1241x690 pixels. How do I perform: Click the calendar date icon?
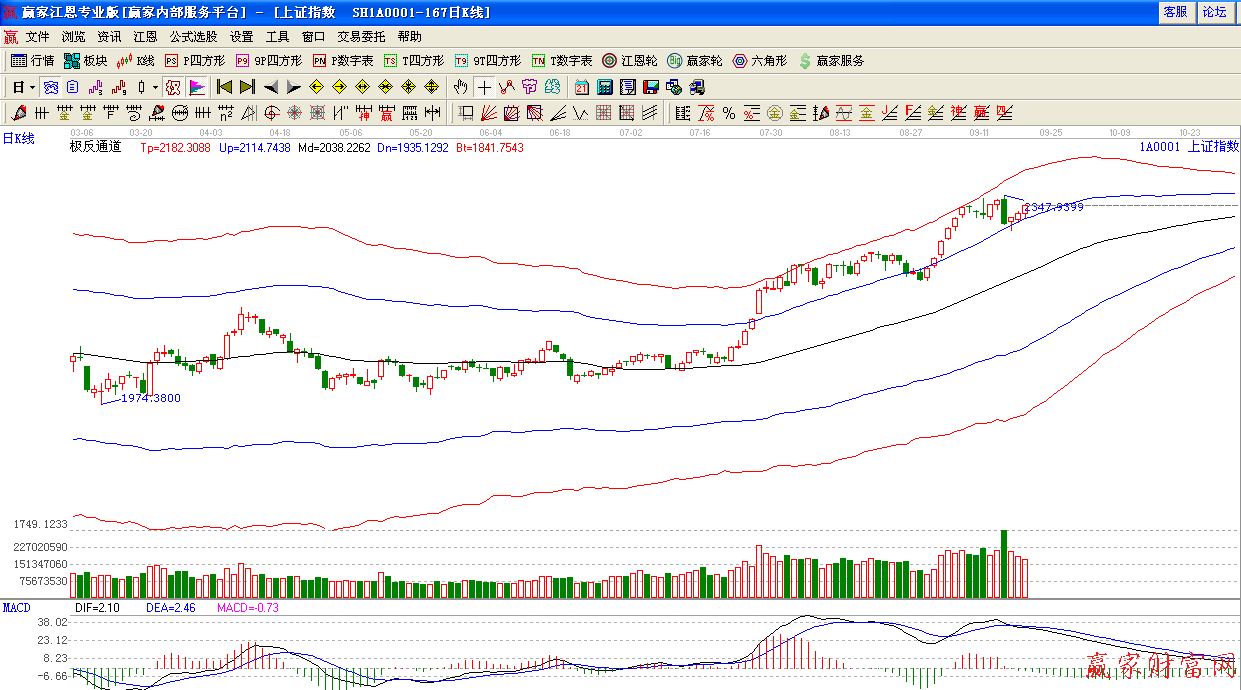[581, 87]
